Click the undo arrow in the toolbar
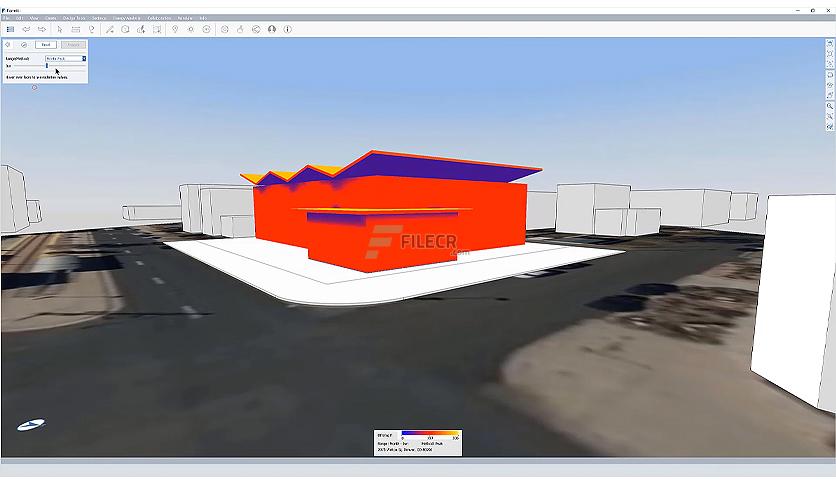Viewport: 836px width, 484px height. (26, 29)
